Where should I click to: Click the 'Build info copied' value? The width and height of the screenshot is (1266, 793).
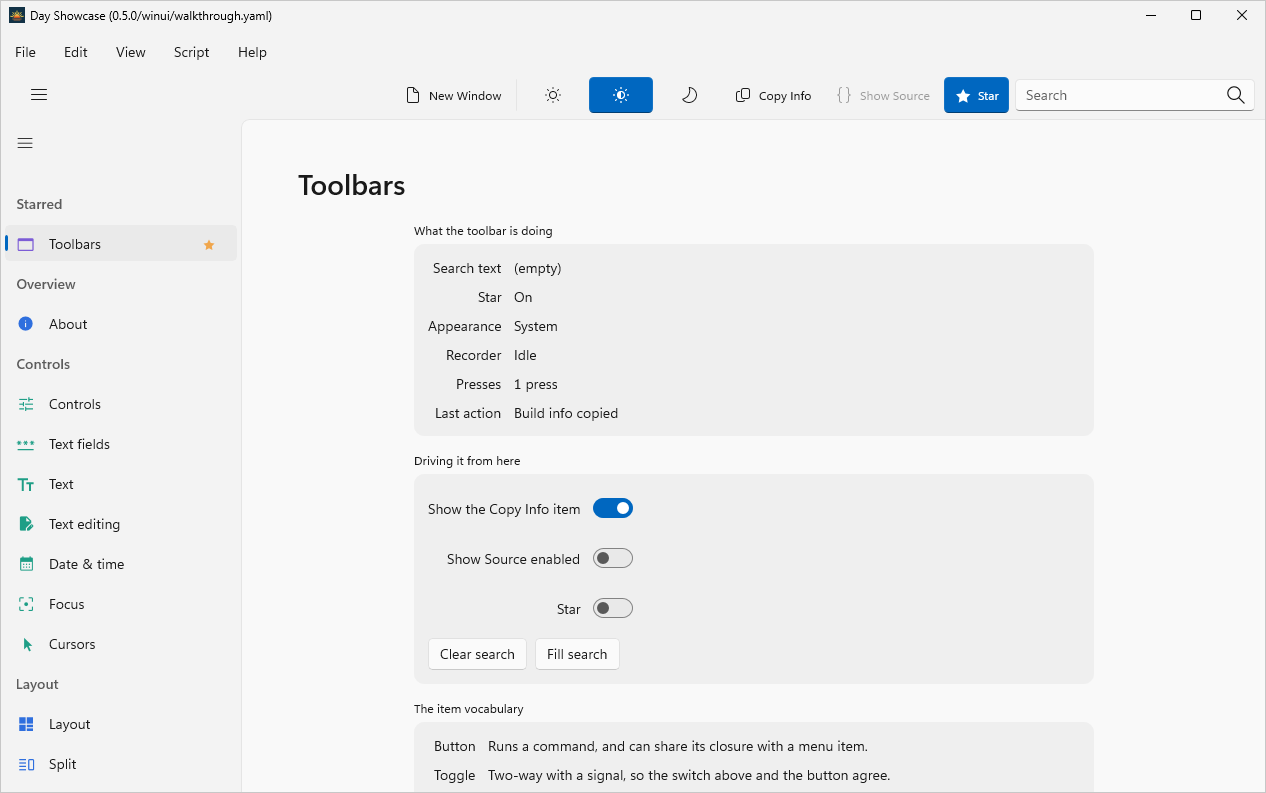[566, 413]
